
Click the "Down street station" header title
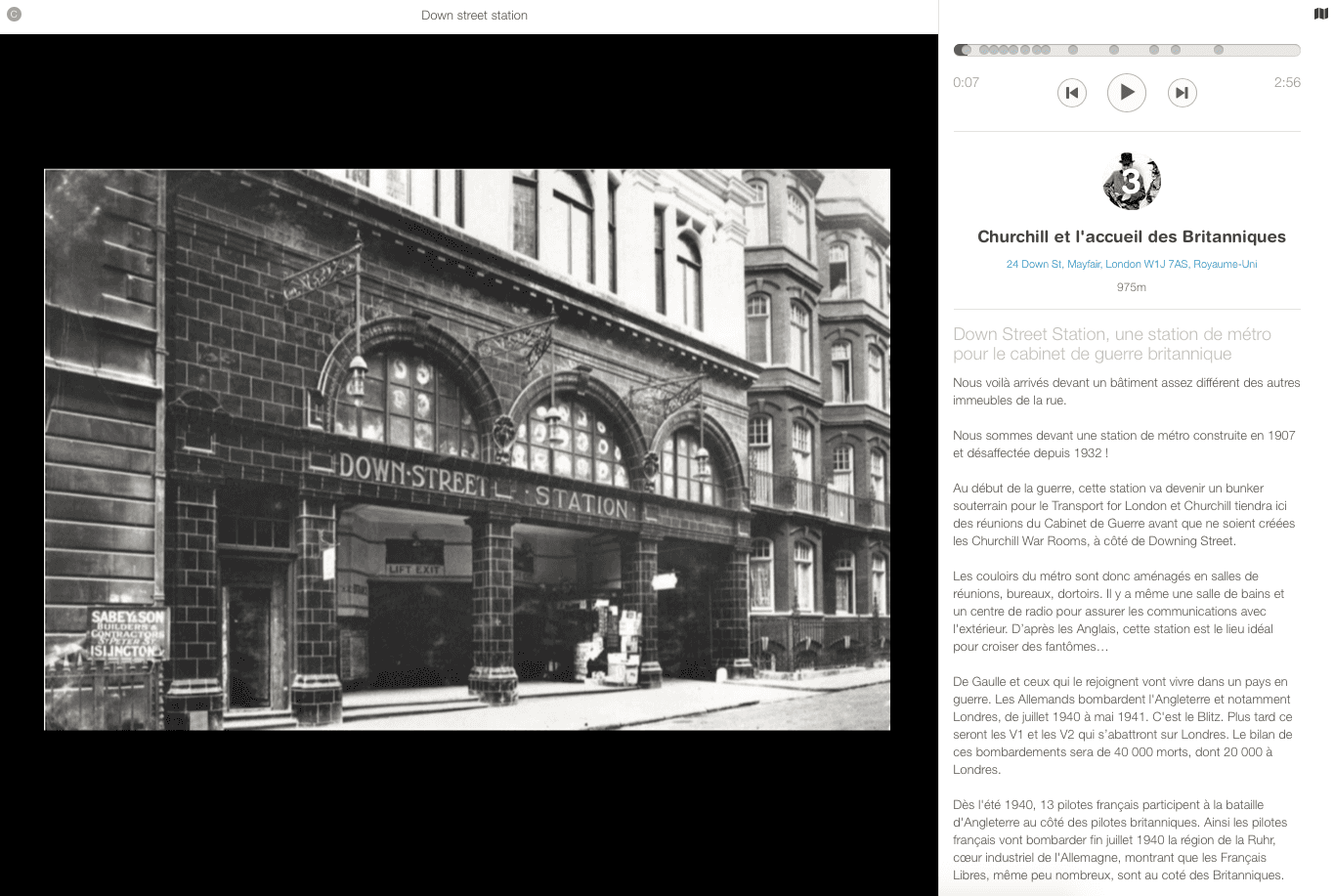tap(474, 15)
